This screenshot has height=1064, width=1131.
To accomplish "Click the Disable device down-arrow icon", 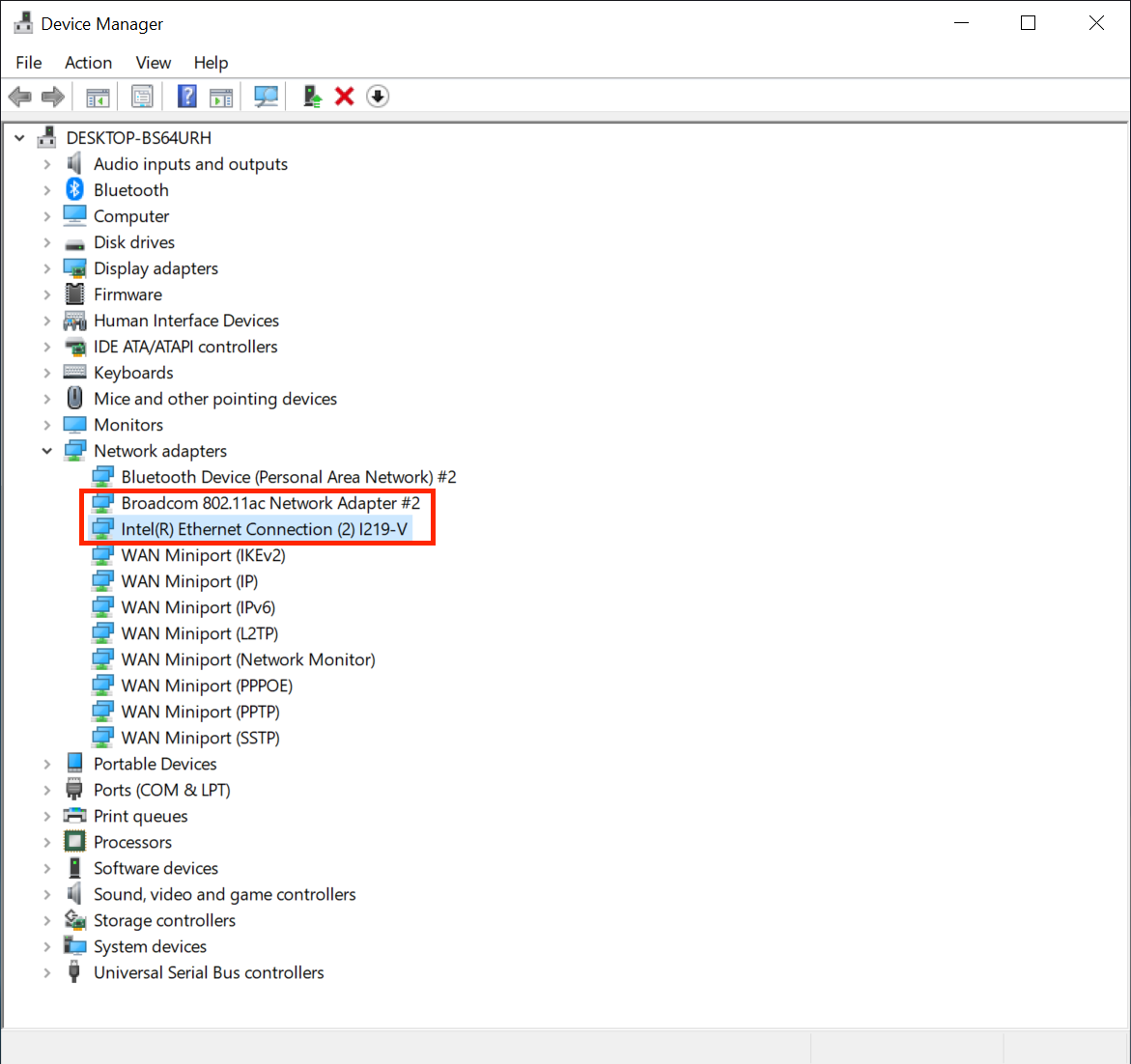I will (x=378, y=97).
